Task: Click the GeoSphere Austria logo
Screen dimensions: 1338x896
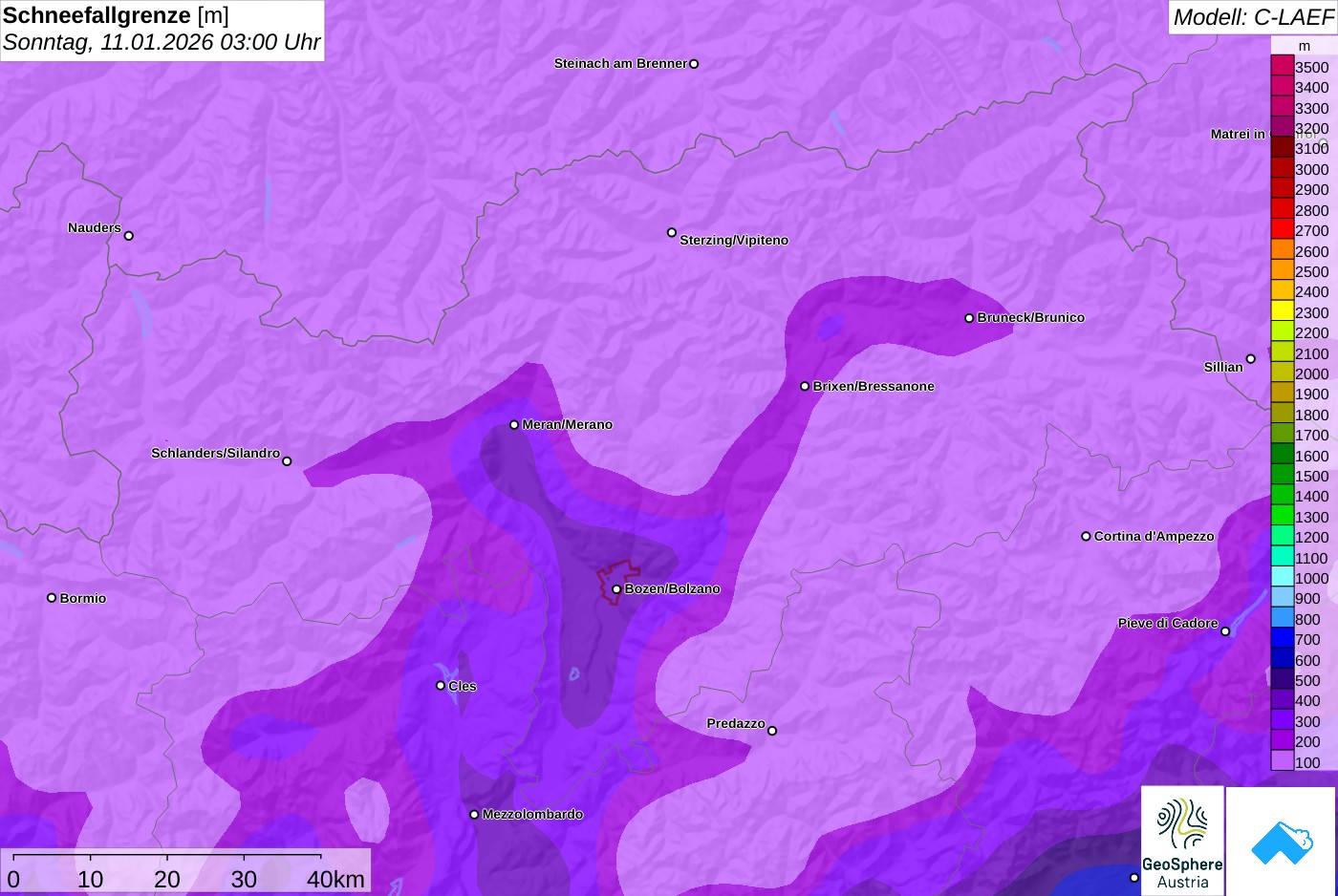Action: click(1183, 841)
